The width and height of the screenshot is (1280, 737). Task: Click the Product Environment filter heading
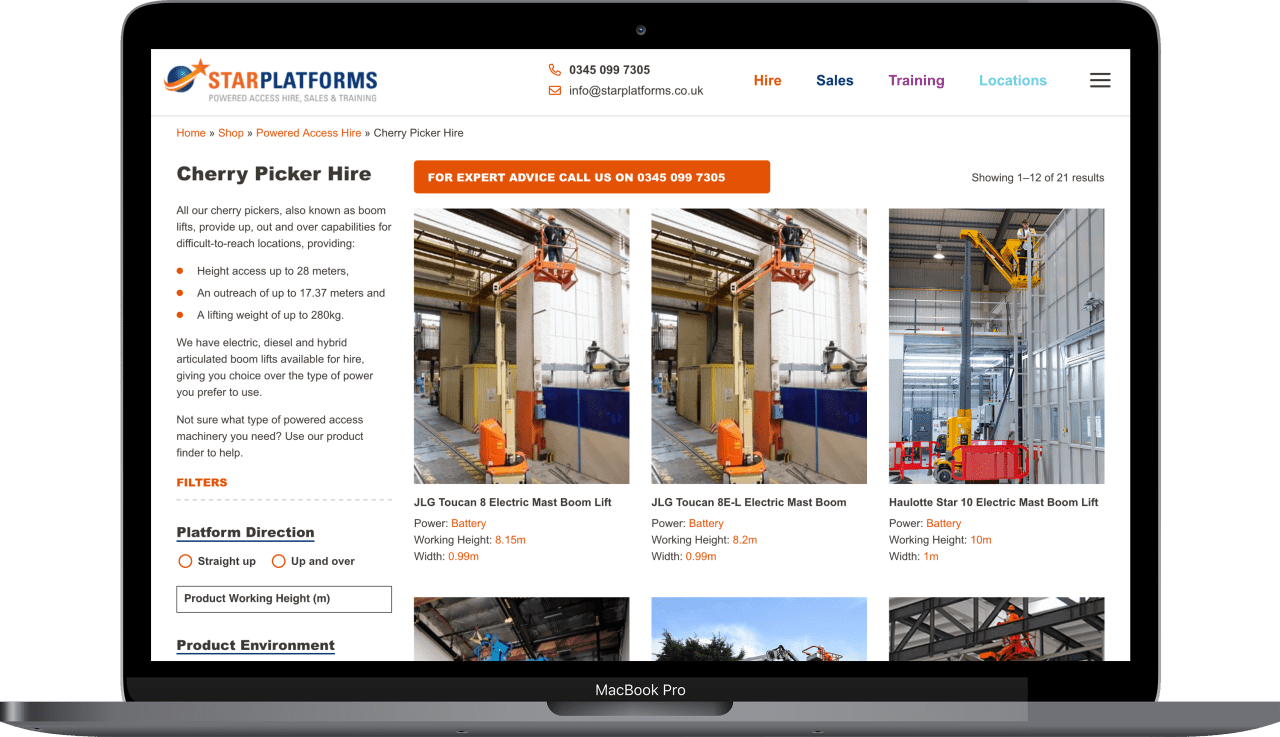[x=256, y=646]
